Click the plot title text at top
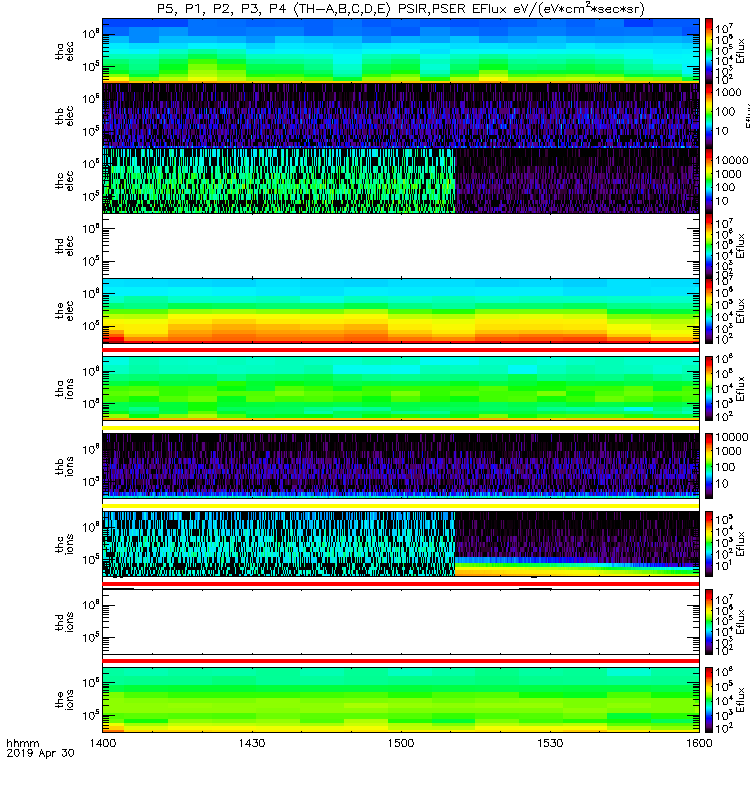The height and width of the screenshot is (800, 750). coord(401,9)
